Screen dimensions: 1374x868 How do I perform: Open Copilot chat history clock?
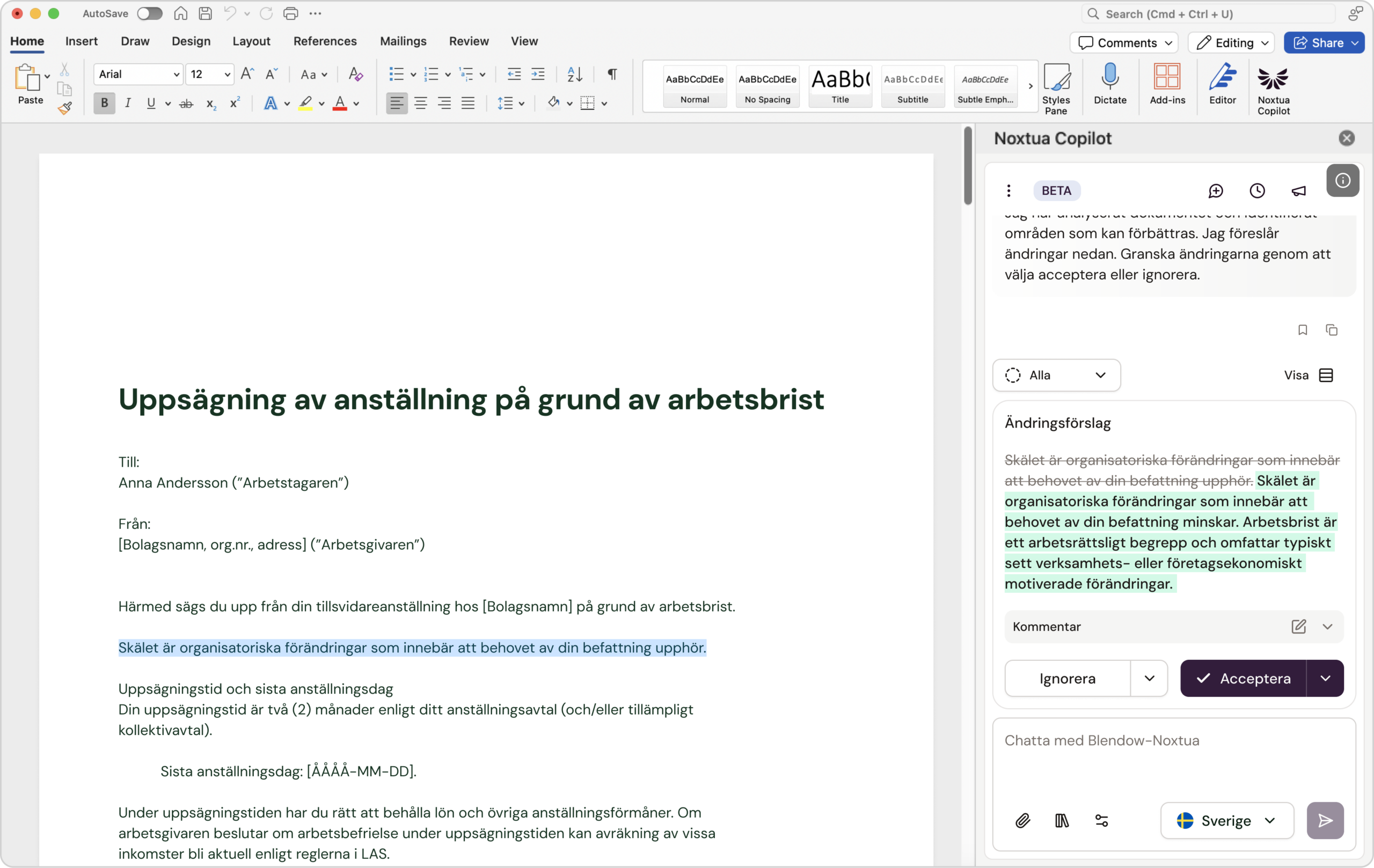[1257, 191]
